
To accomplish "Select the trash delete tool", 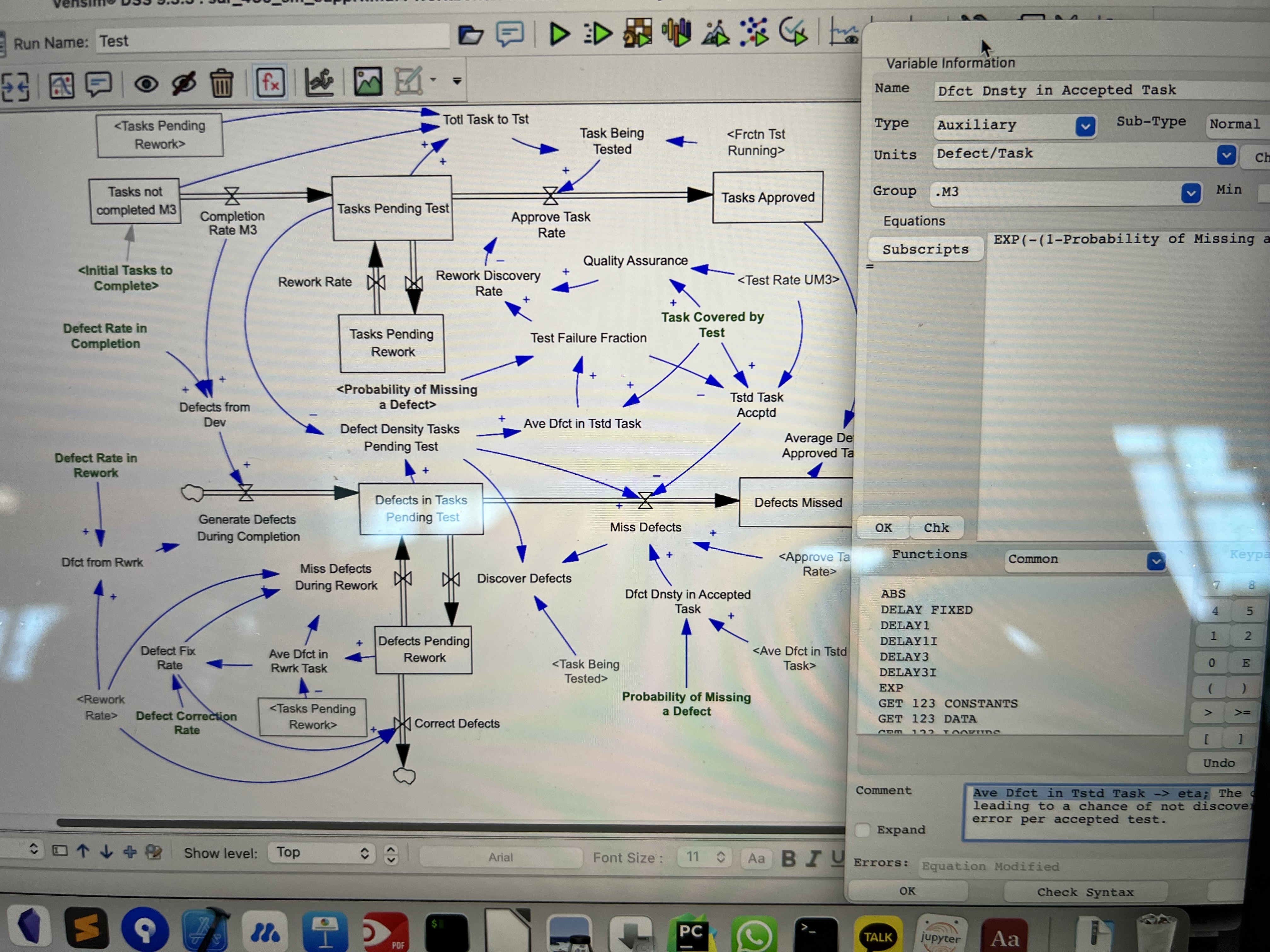I will (222, 83).
